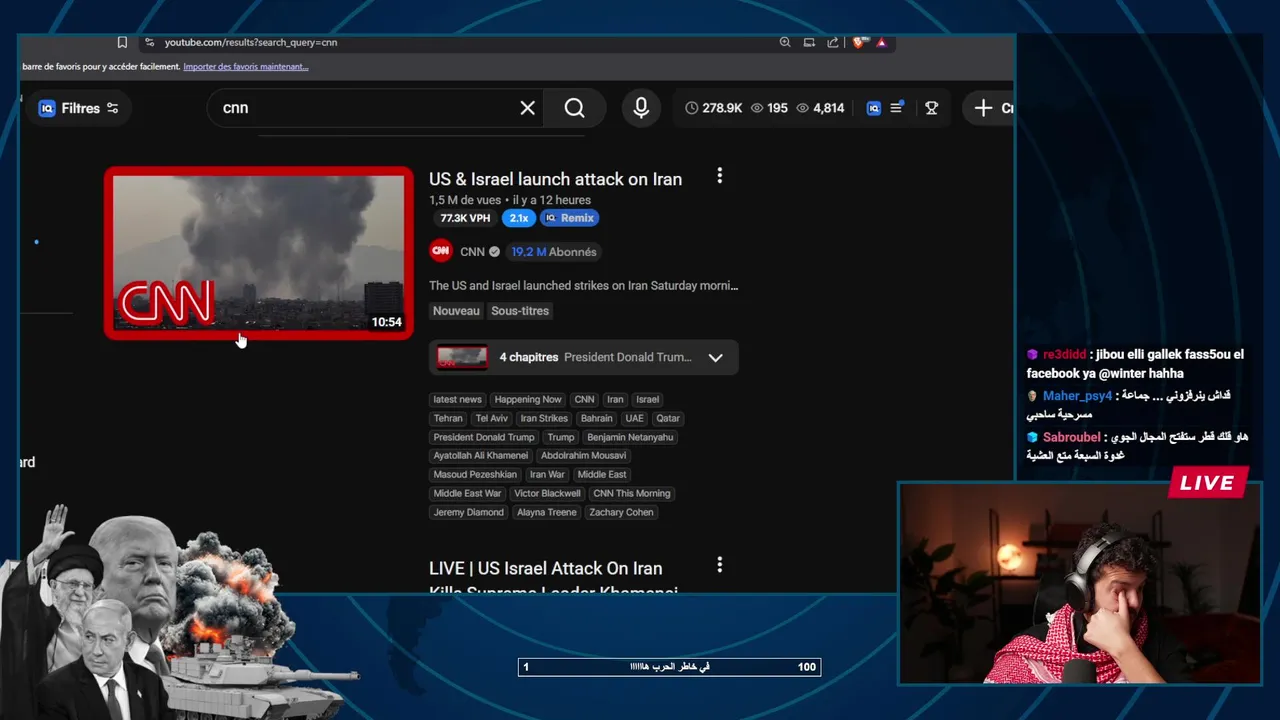The image size is (1280, 720).
Task: Click the Tel Aviv tag
Action: [x=492, y=418]
